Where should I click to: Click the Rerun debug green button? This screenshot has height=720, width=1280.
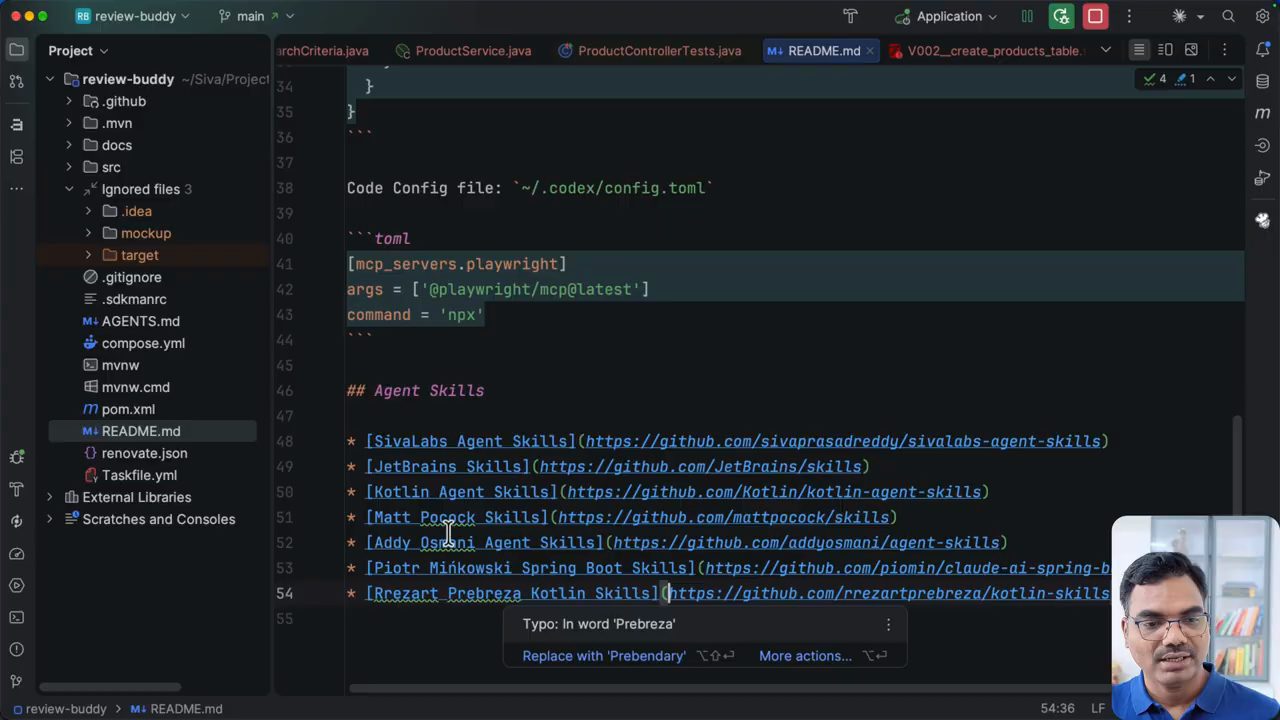pyautogui.click(x=1061, y=16)
